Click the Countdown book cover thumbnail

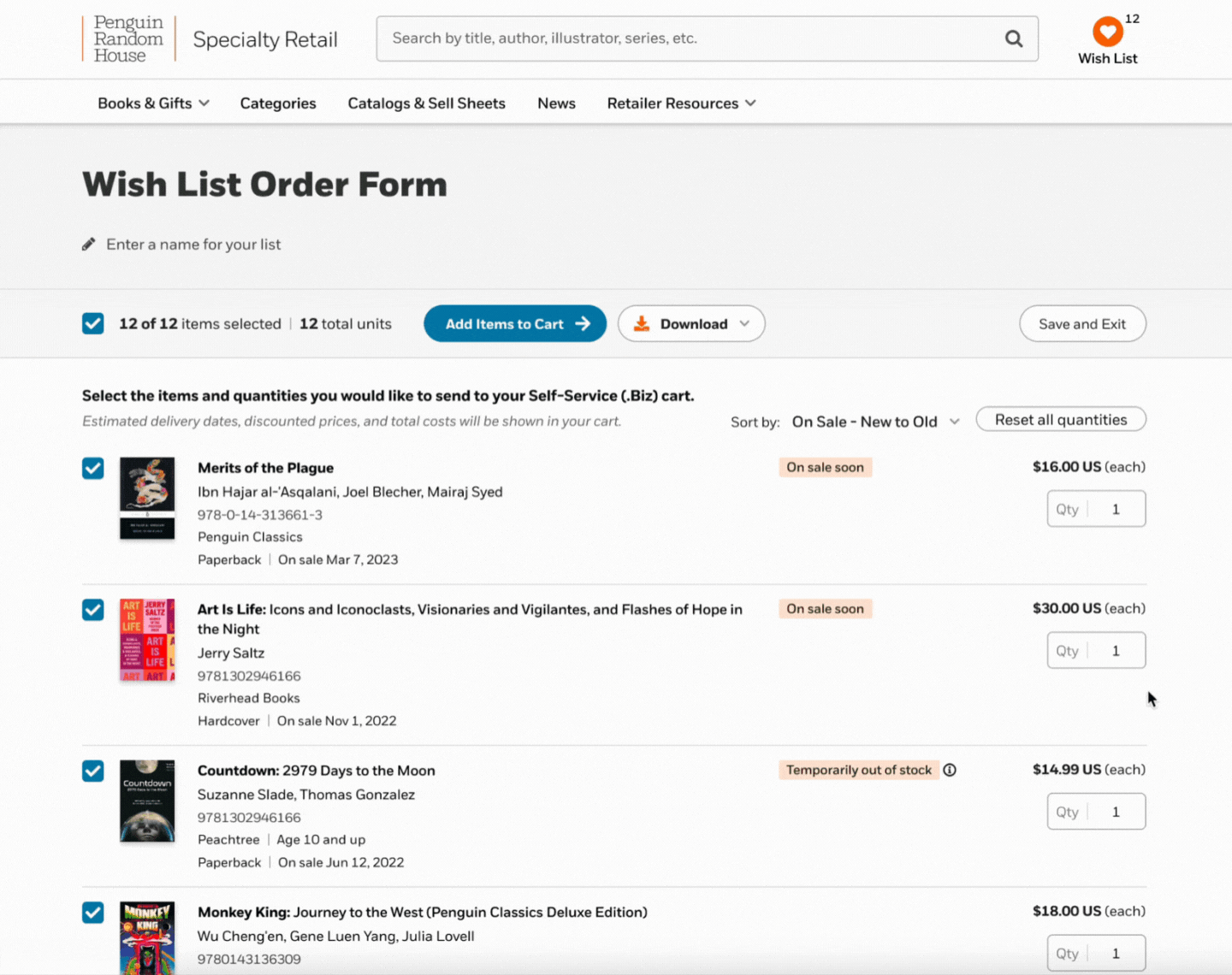click(147, 801)
